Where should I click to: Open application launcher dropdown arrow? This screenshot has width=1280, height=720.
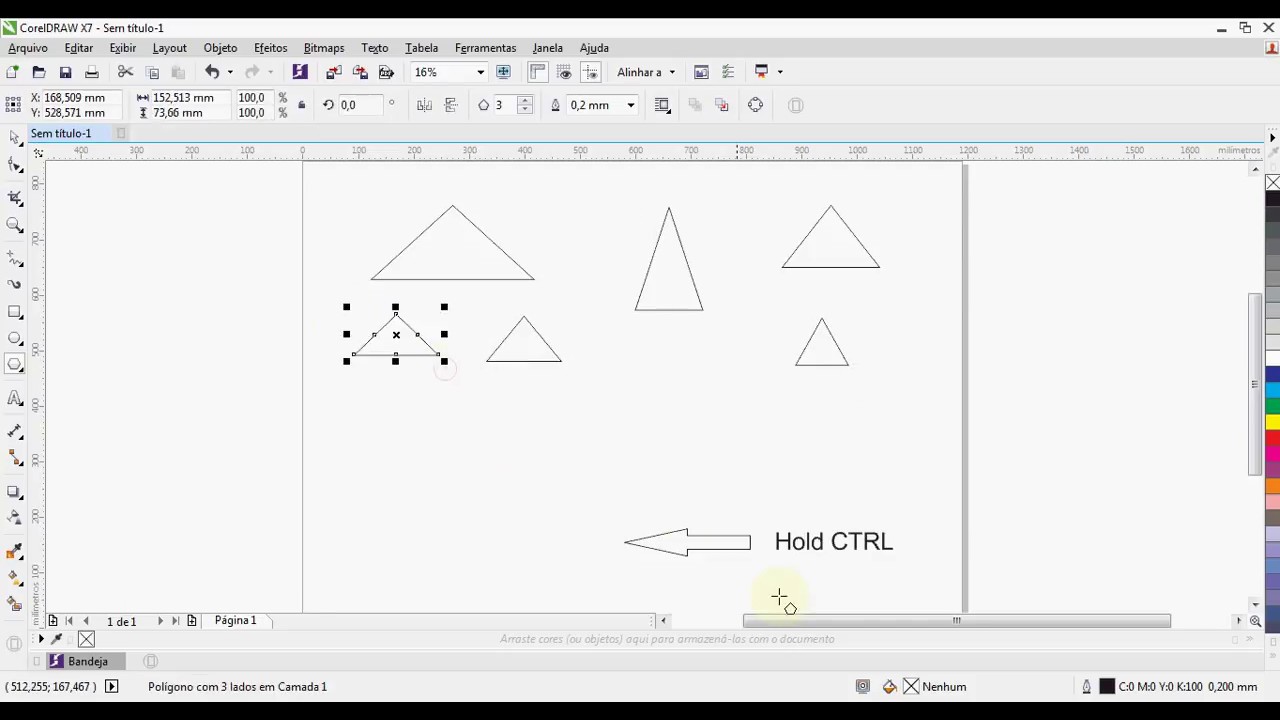click(x=780, y=72)
